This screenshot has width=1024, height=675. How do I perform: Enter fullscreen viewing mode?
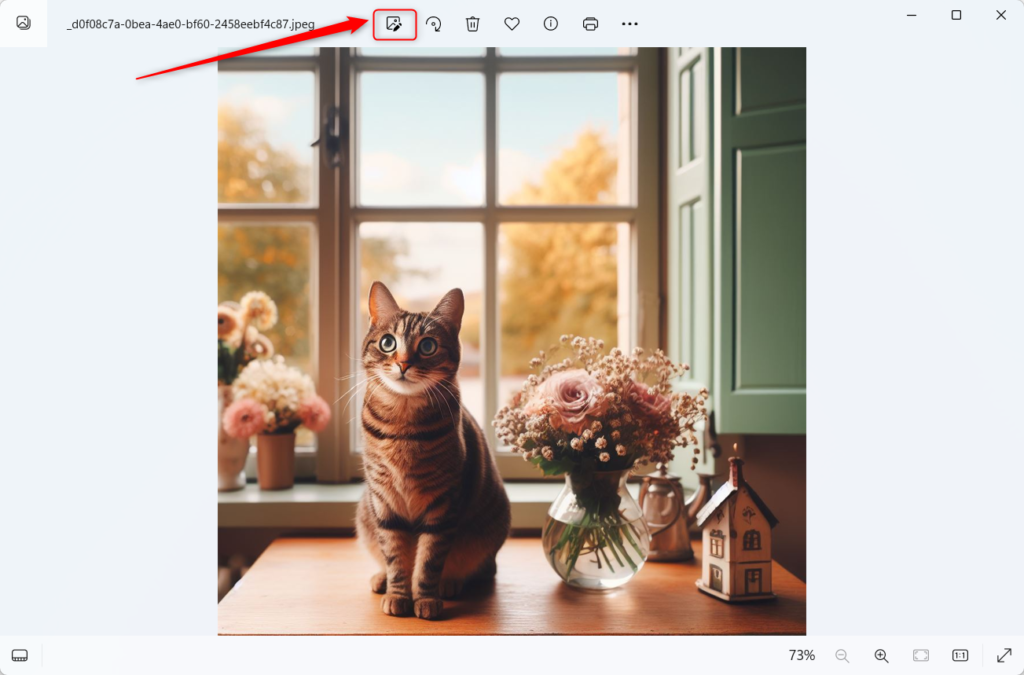click(1004, 655)
